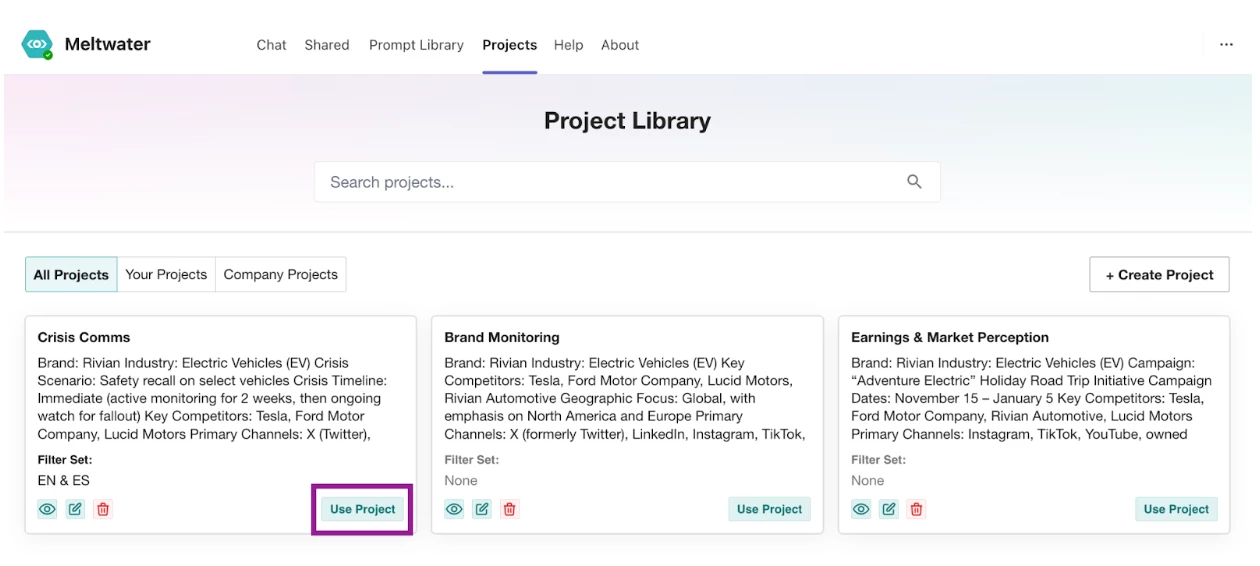The height and width of the screenshot is (566, 1260).
Task: Delete the Crisis Comms project
Action: pos(103,509)
